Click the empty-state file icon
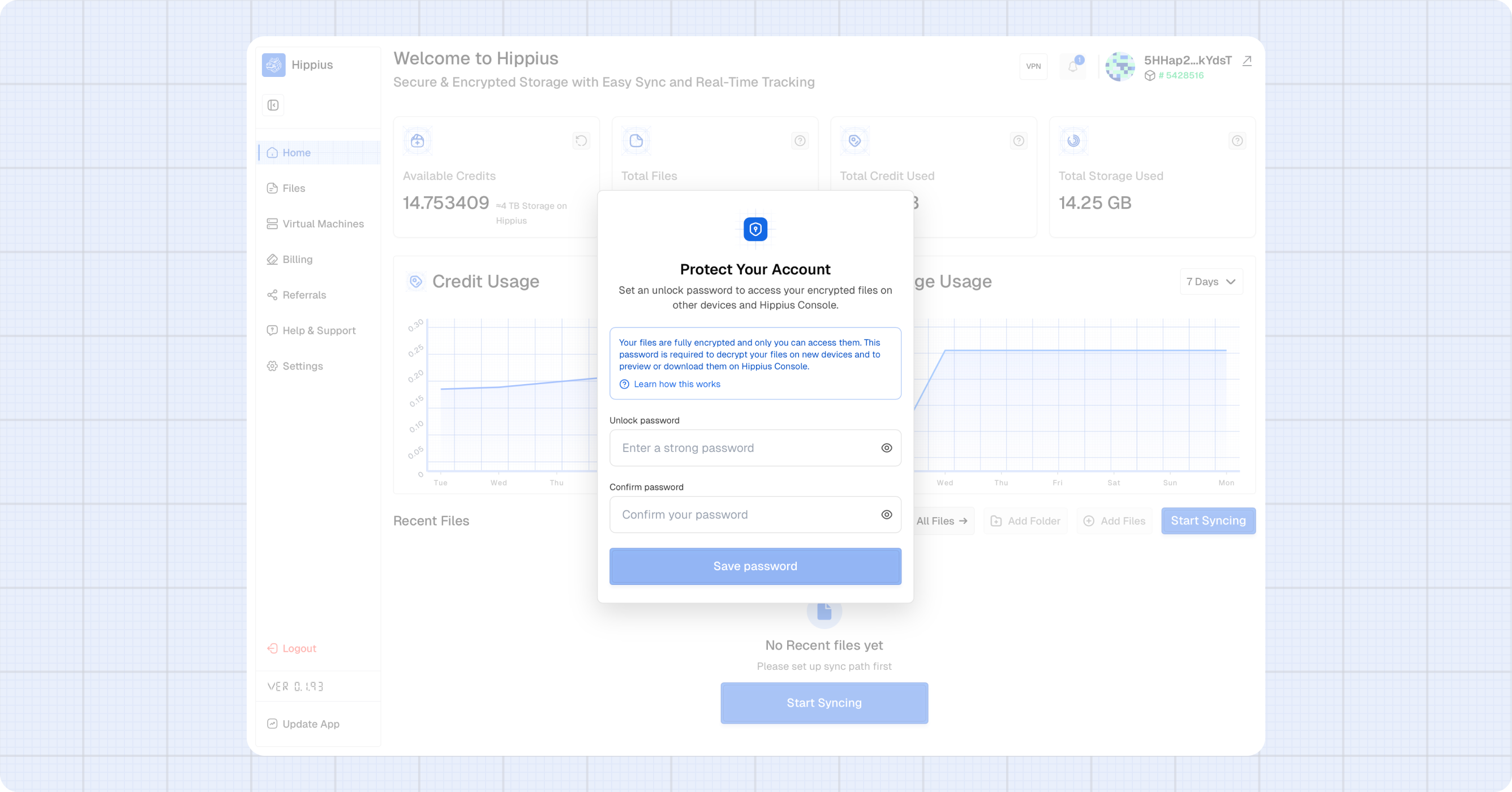The width and height of the screenshot is (1512, 792). (824, 612)
